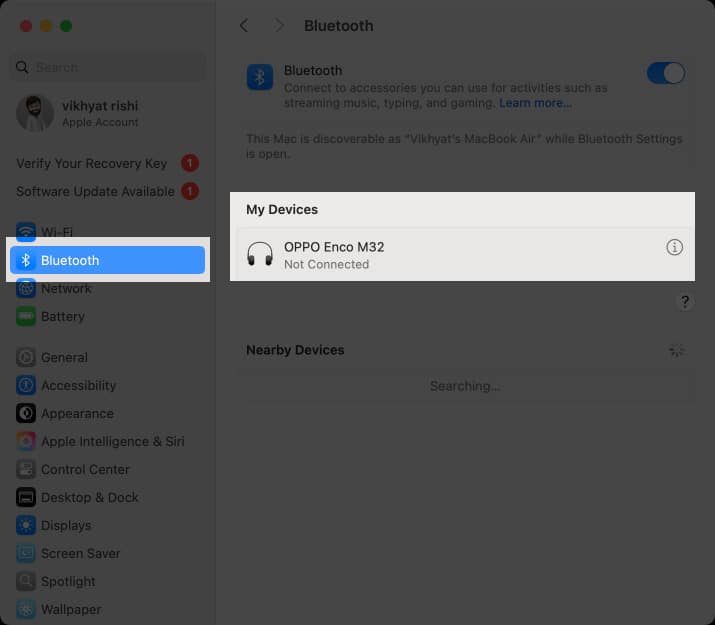Click the Network label in sidebar
Image resolution: width=715 pixels, height=625 pixels.
pyautogui.click(x=67, y=288)
